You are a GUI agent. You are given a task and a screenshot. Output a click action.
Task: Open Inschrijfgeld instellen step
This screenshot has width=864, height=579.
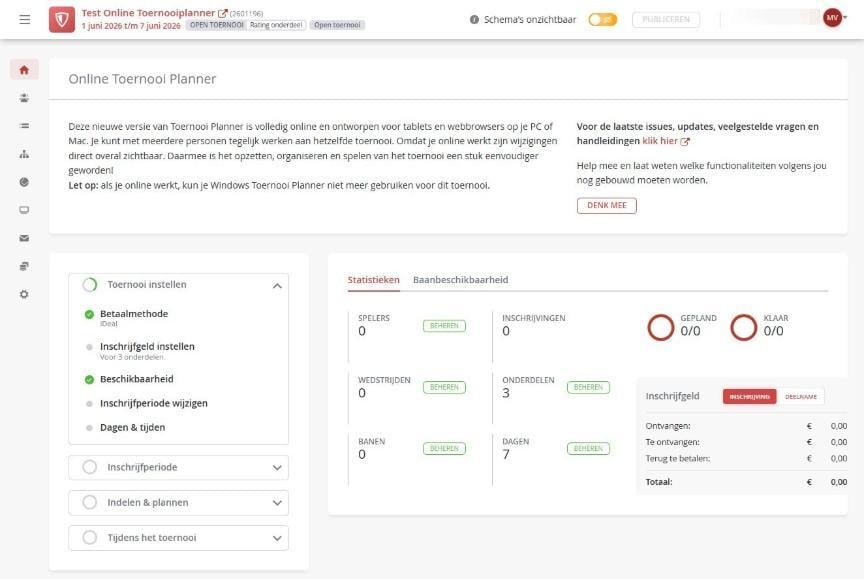click(147, 347)
